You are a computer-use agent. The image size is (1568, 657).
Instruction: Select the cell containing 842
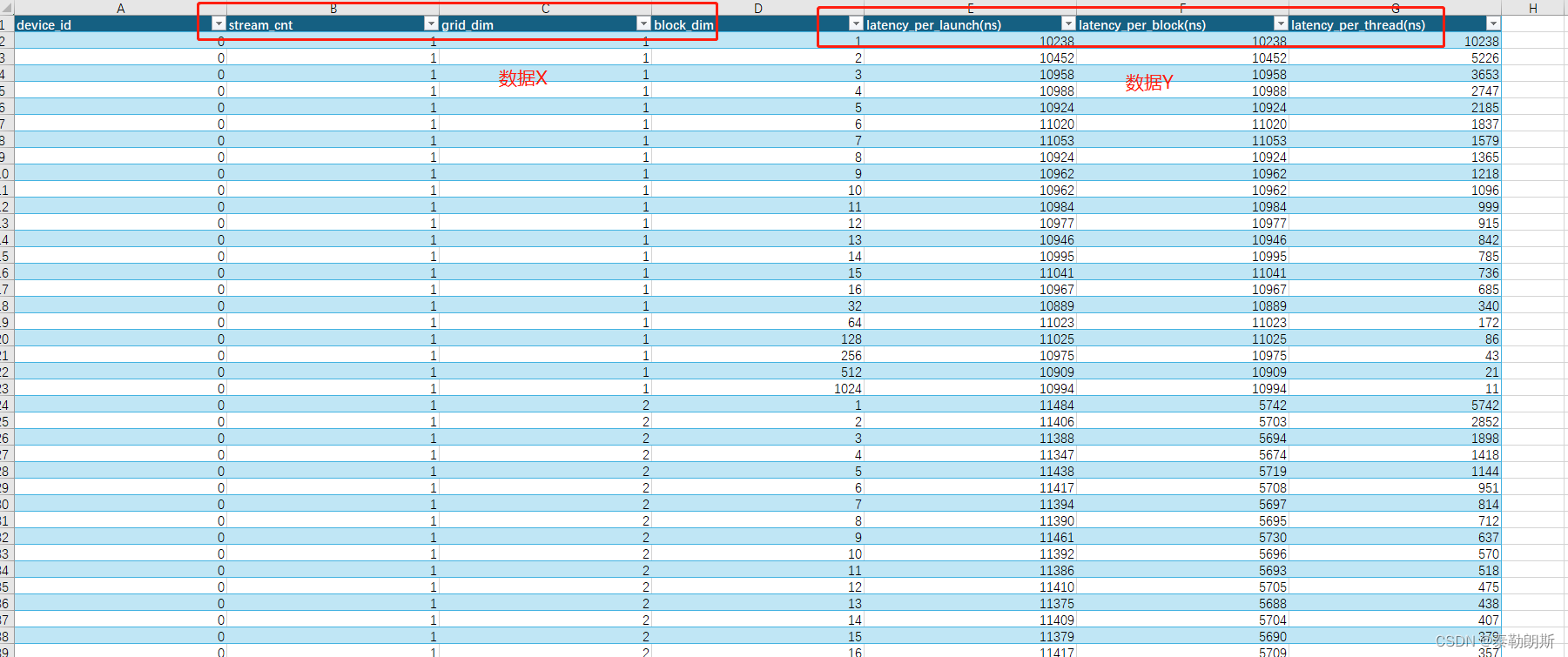point(1395,239)
